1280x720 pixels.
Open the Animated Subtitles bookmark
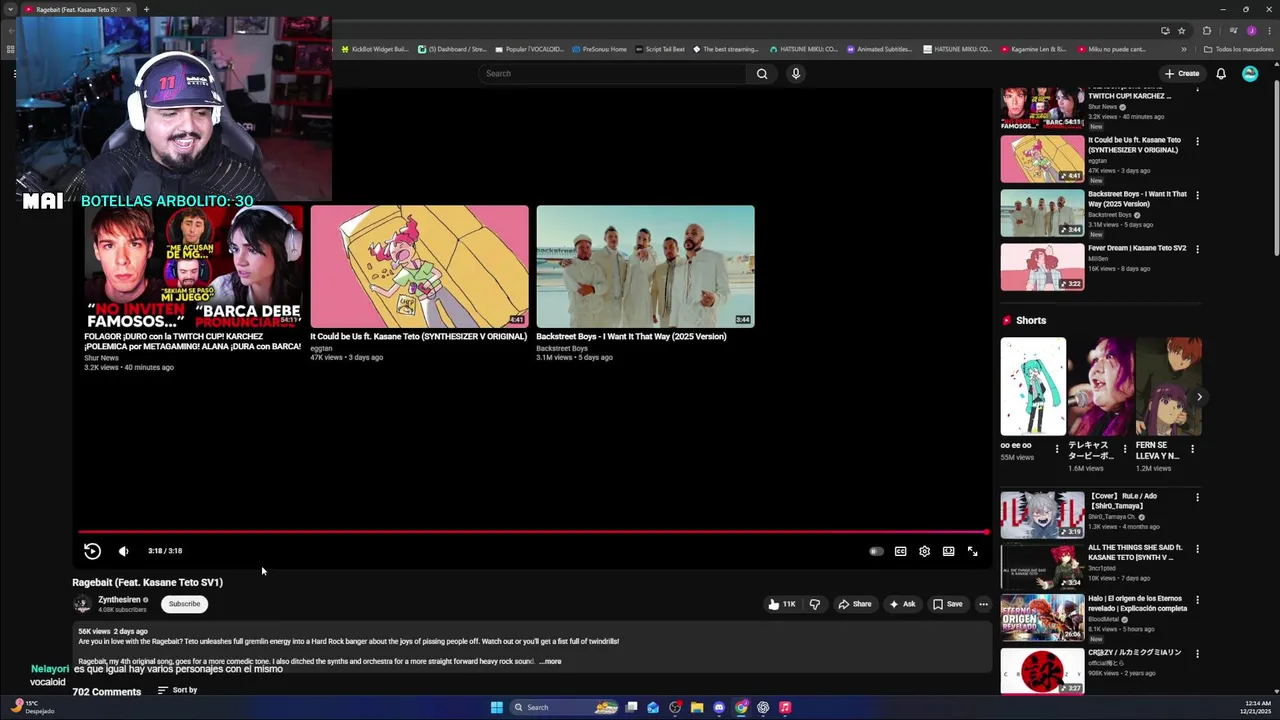tap(880, 49)
